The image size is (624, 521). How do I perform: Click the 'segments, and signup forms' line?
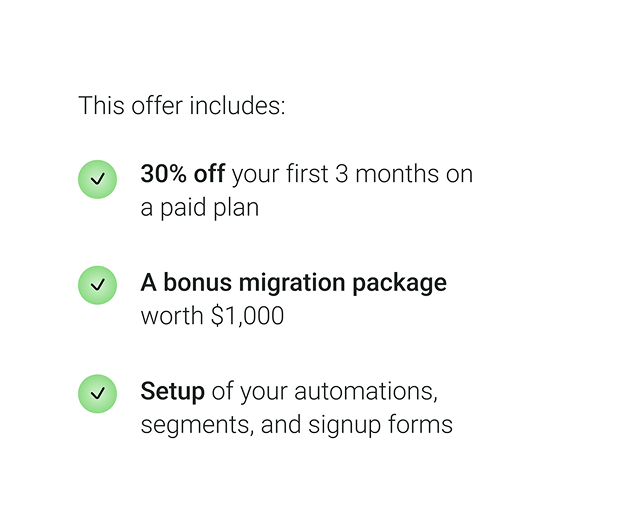[297, 425]
